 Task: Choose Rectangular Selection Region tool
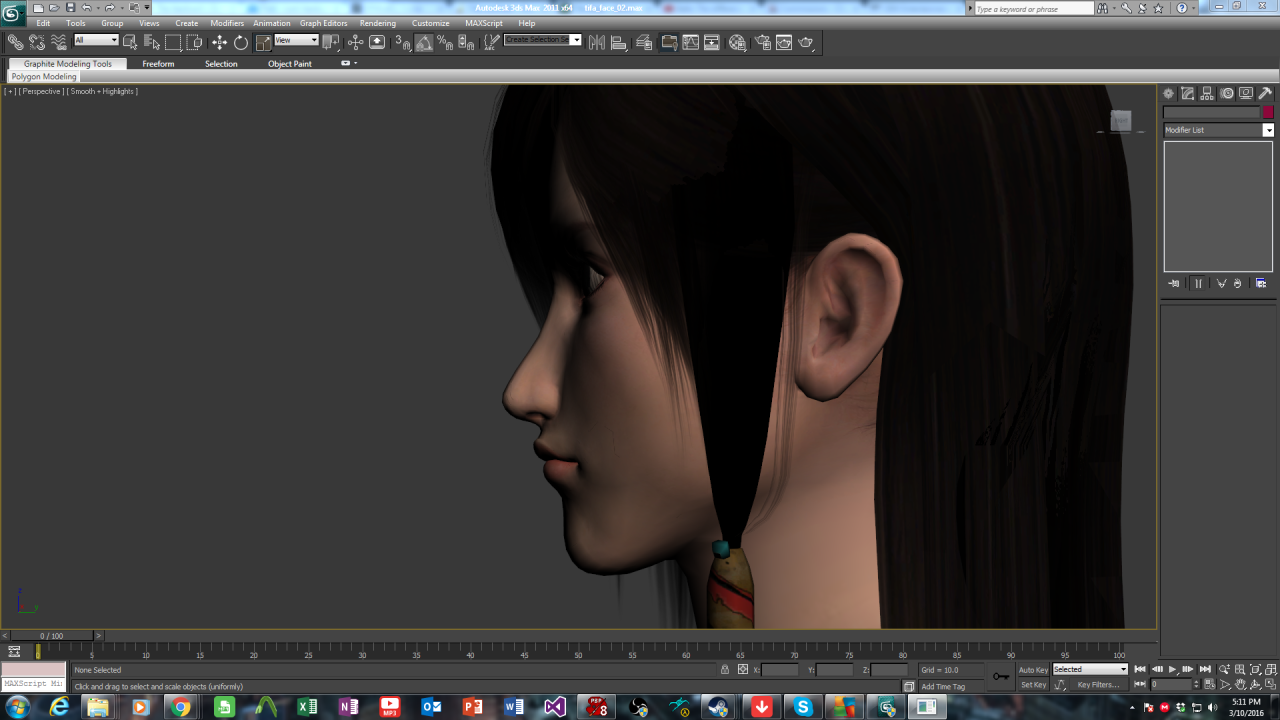(173, 42)
